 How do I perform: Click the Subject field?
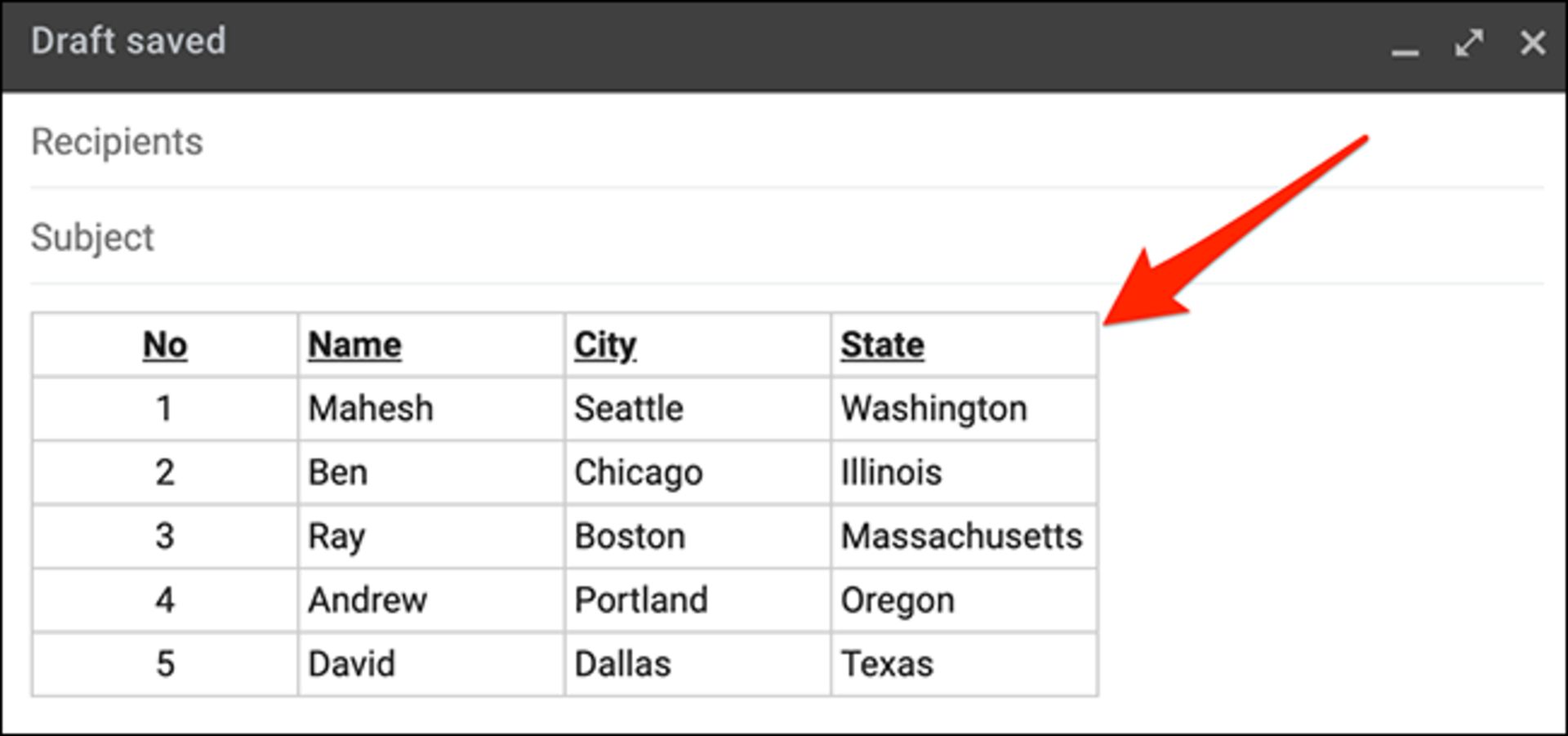coord(786,237)
